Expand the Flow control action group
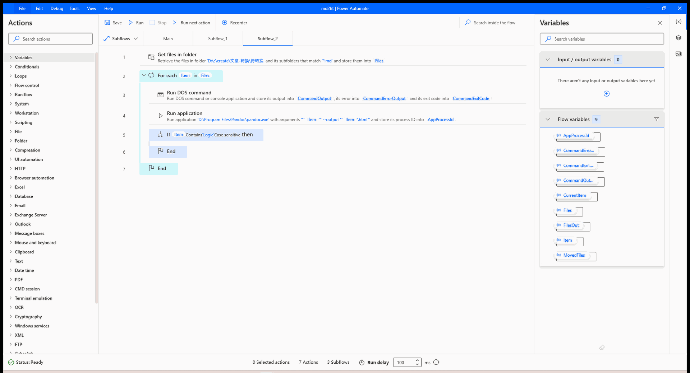 [x=11, y=85]
